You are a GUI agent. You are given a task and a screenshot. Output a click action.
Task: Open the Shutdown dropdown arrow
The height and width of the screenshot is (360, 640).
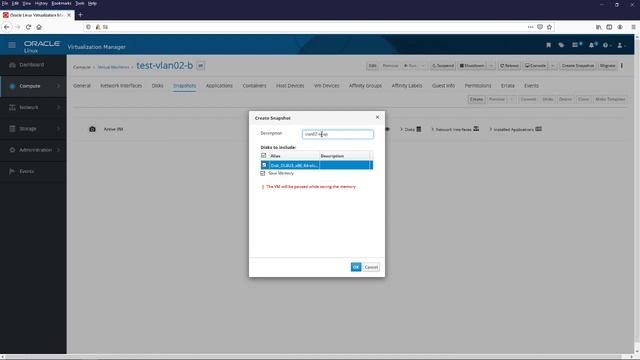pyautogui.click(x=491, y=66)
